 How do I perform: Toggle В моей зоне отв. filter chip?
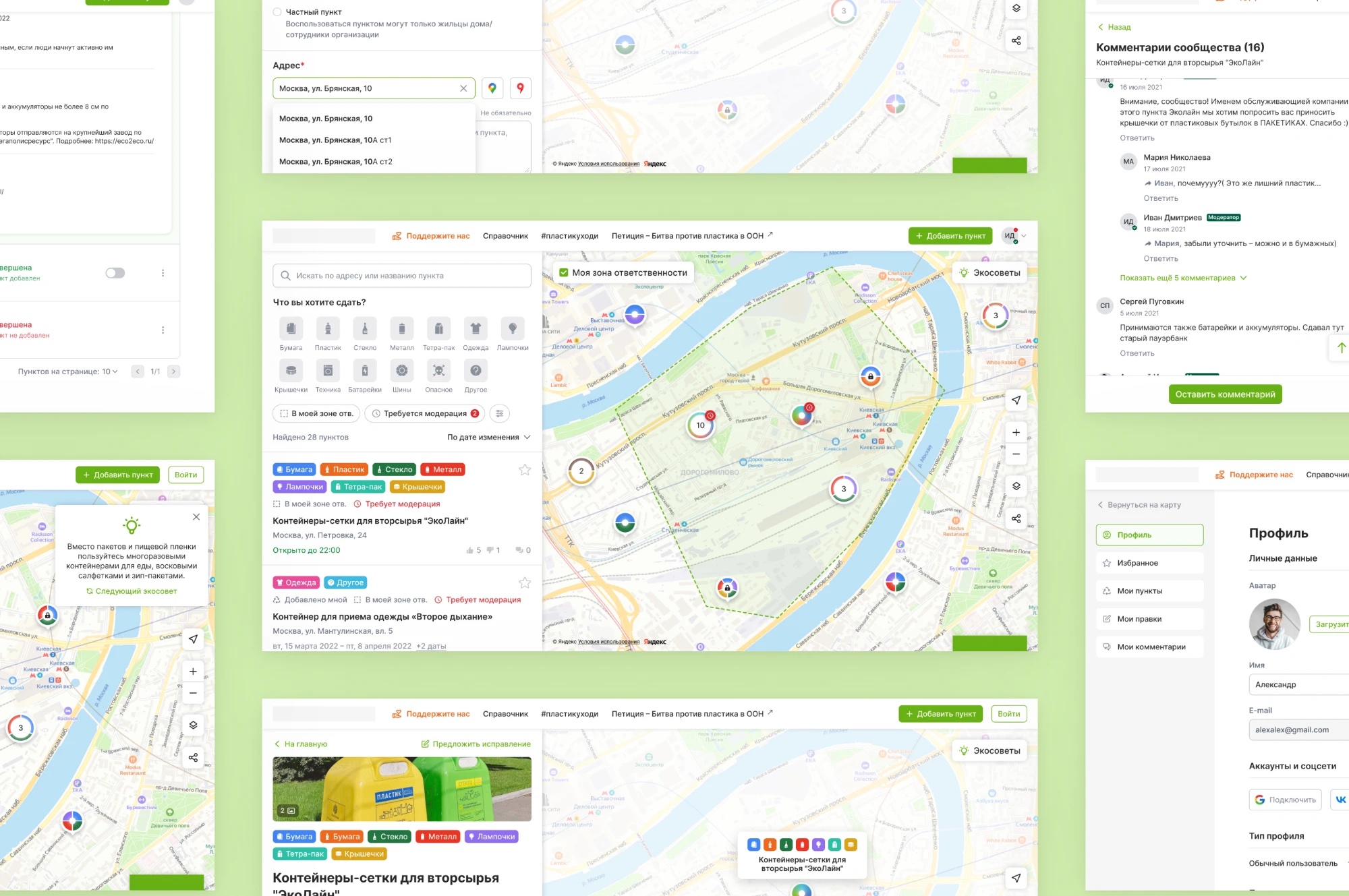coord(316,413)
